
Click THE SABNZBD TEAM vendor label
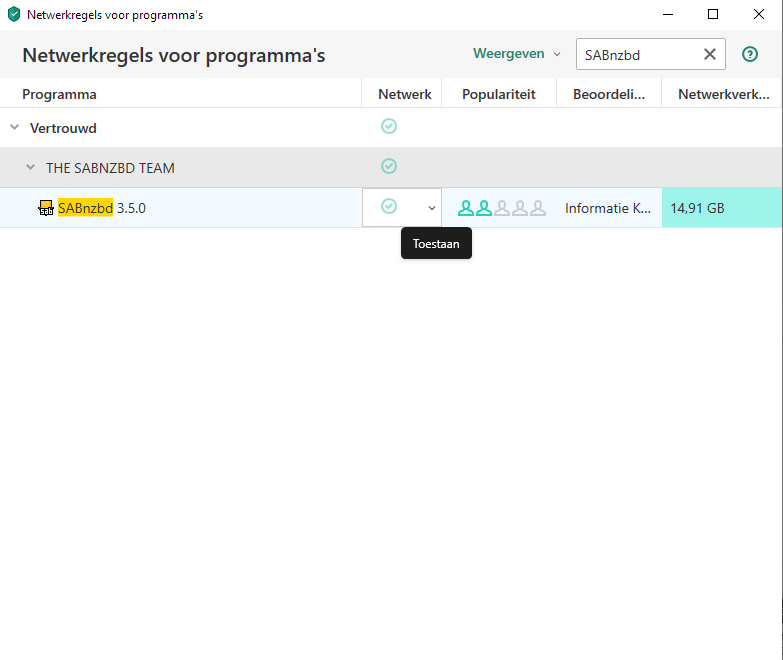pyautogui.click(x=110, y=168)
